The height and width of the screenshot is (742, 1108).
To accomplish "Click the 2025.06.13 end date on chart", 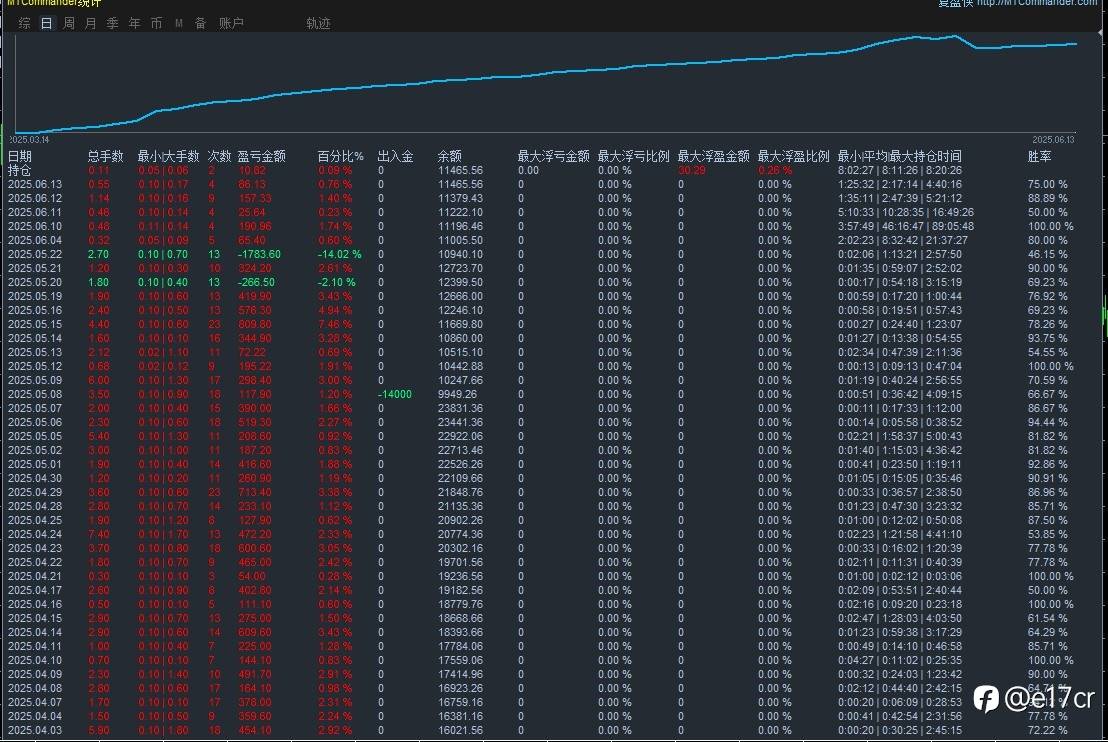I will coord(1052,140).
